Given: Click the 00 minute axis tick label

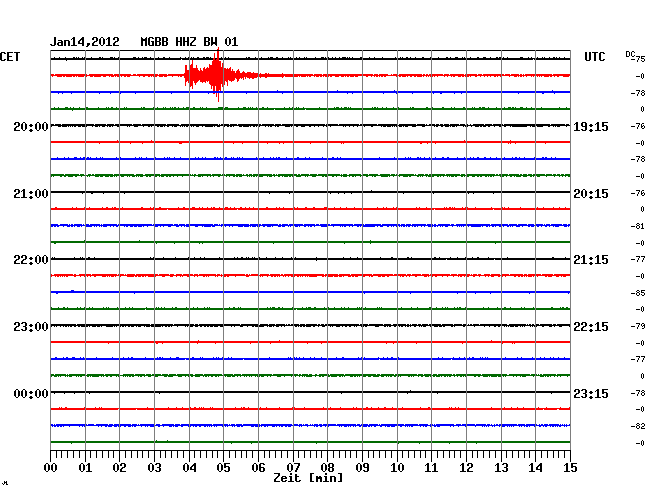Looking at the screenshot, I should (51, 467).
